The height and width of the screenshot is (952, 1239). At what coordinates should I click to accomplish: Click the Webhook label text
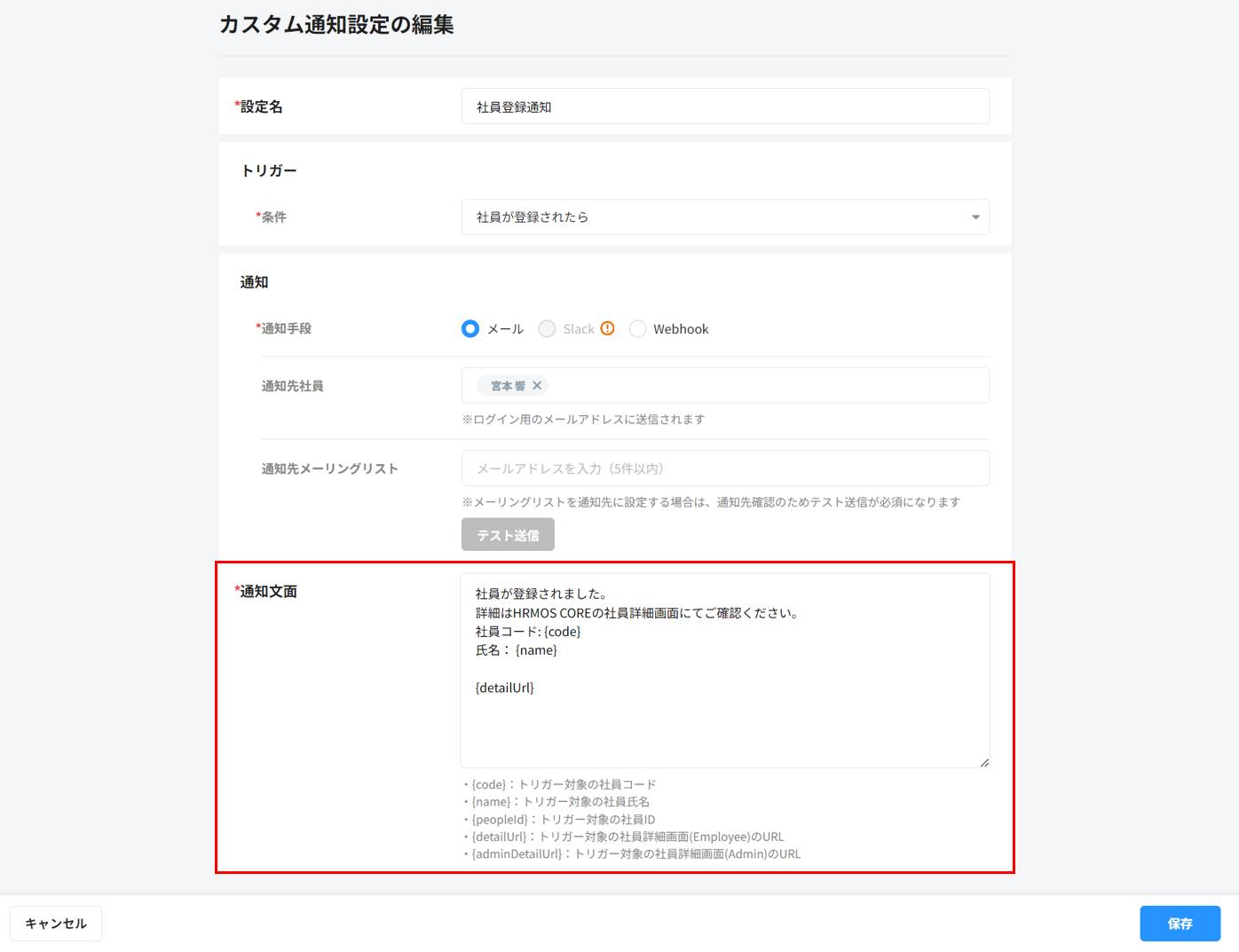pos(681,329)
